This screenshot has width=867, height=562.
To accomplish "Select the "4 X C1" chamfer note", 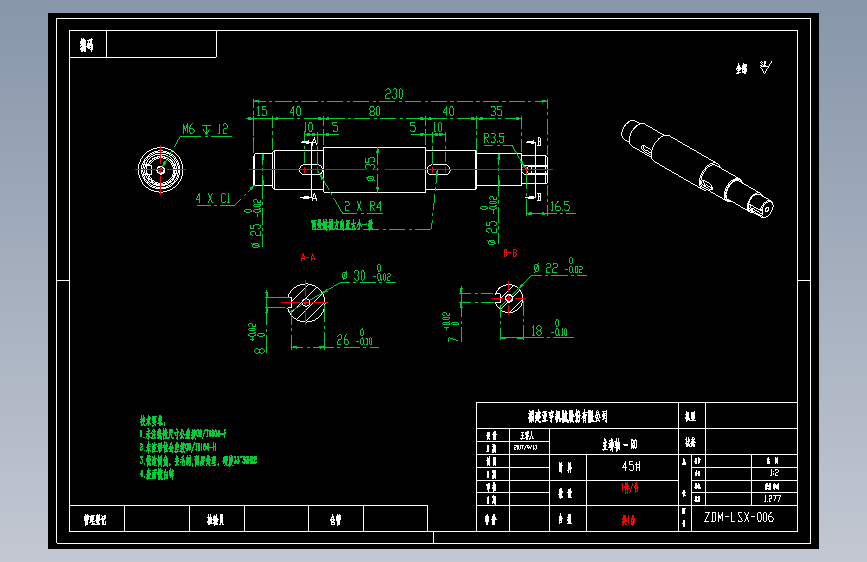I will pos(213,199).
